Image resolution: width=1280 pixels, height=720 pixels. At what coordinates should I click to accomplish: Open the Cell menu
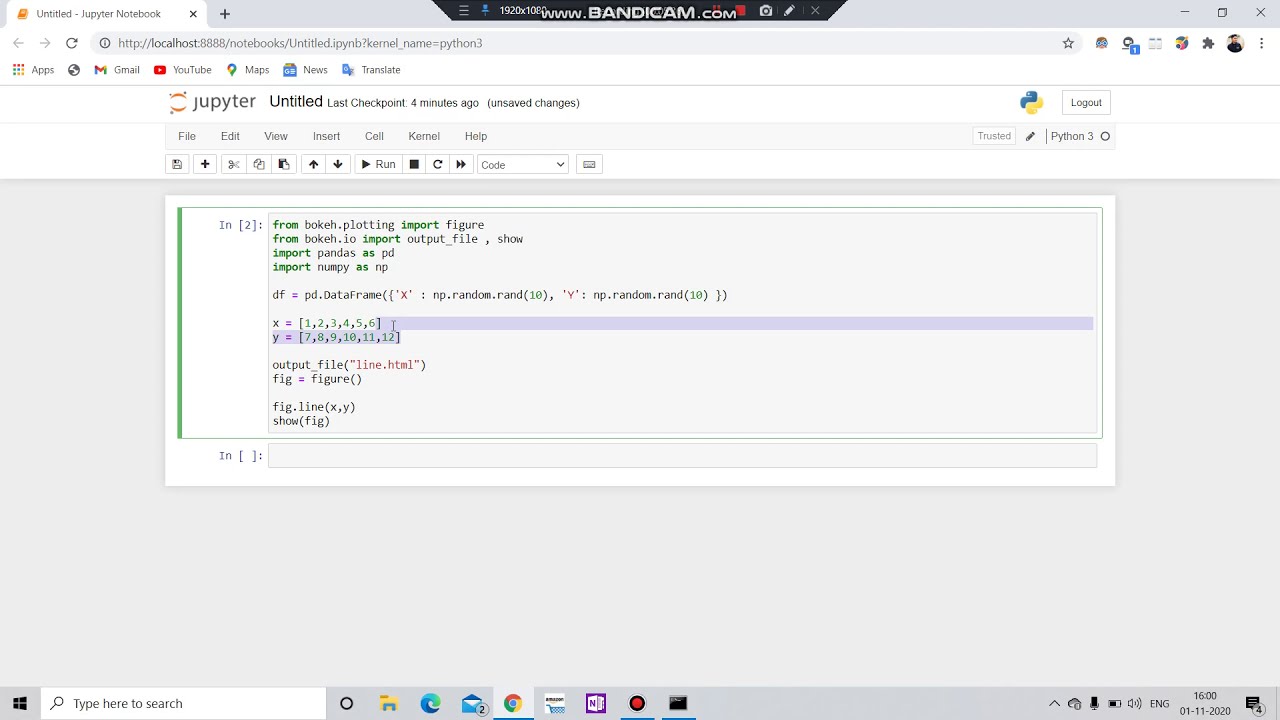(374, 136)
